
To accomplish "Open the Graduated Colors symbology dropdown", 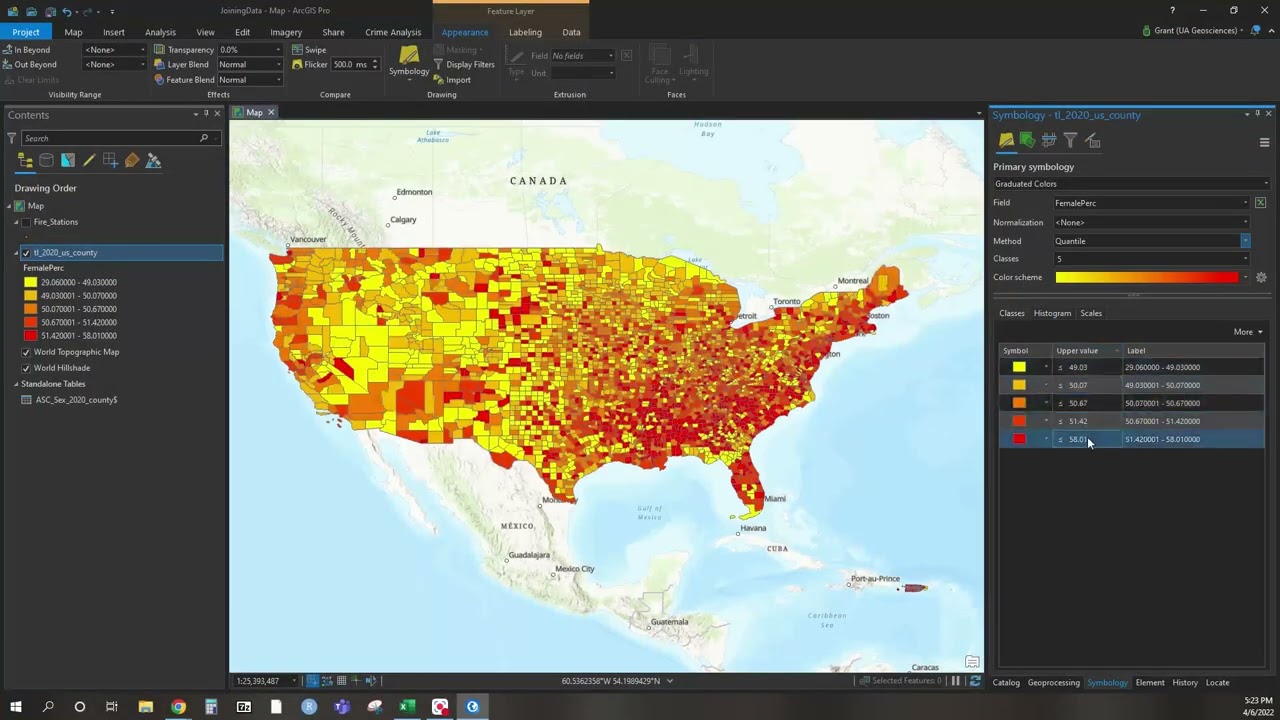I will pos(1131,184).
